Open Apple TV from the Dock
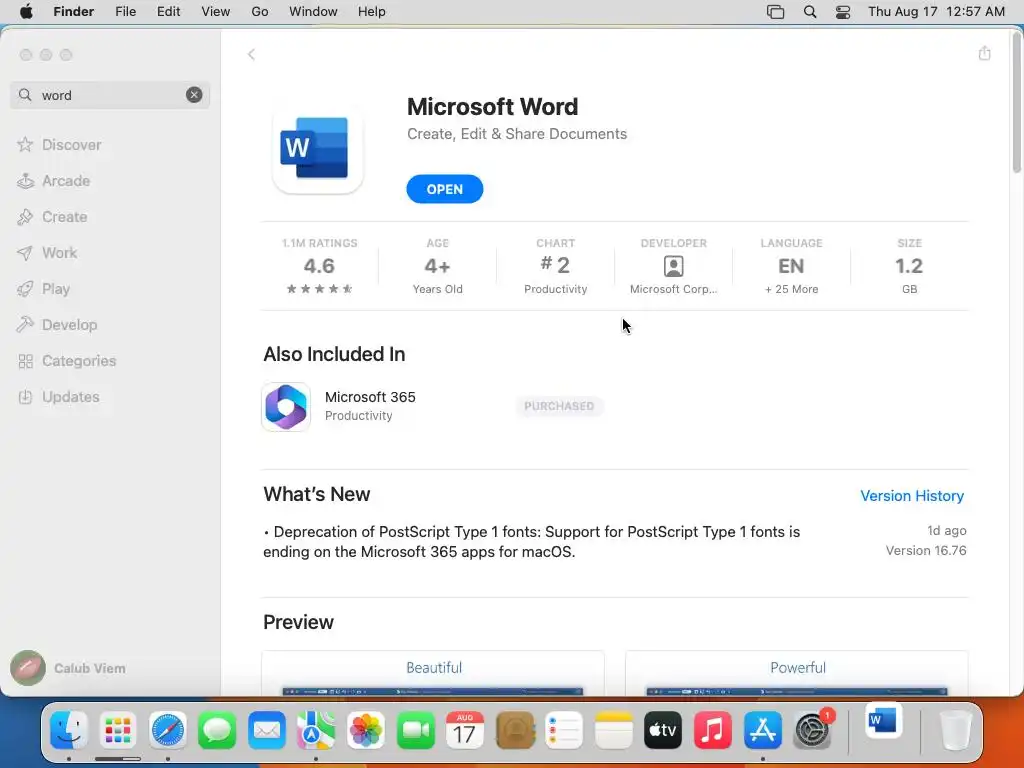Viewport: 1024px width, 768px height. click(663, 730)
